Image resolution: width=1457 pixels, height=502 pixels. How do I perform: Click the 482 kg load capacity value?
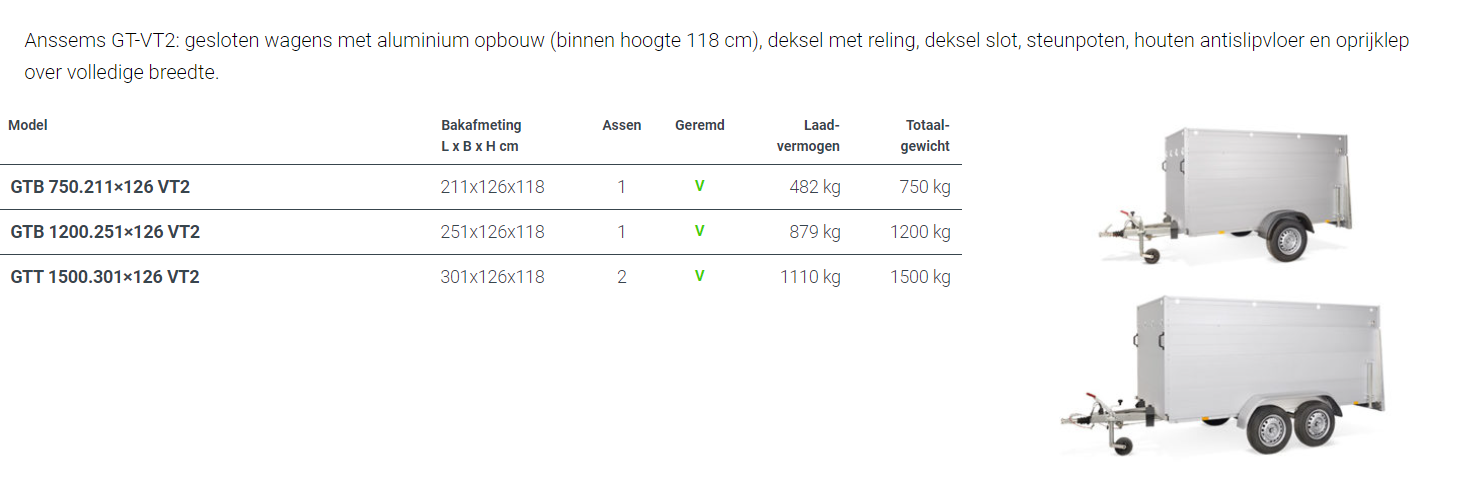(815, 187)
